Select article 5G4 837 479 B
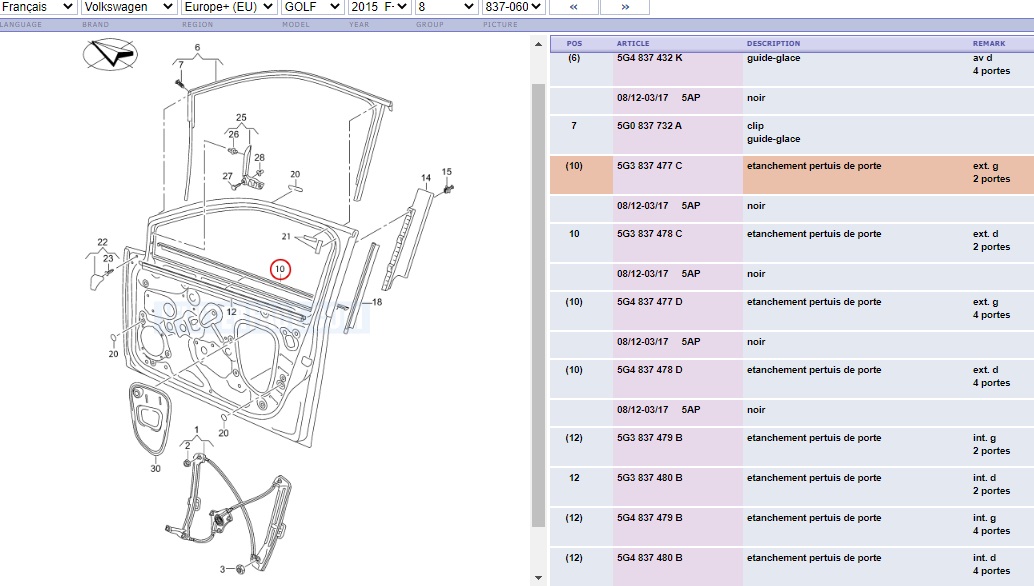 [650, 518]
